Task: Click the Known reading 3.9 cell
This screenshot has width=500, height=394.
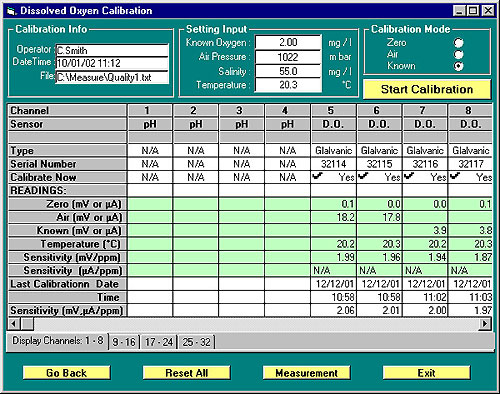Action: point(425,231)
